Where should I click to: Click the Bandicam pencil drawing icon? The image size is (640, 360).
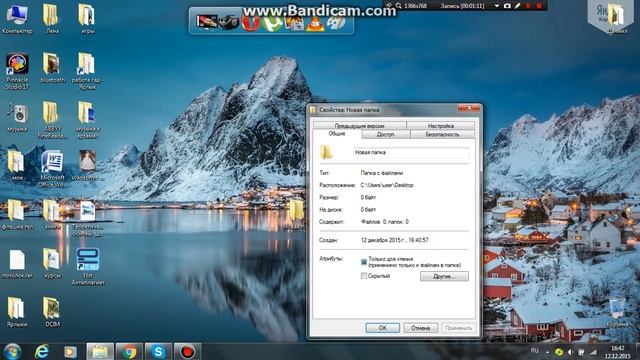point(518,6)
